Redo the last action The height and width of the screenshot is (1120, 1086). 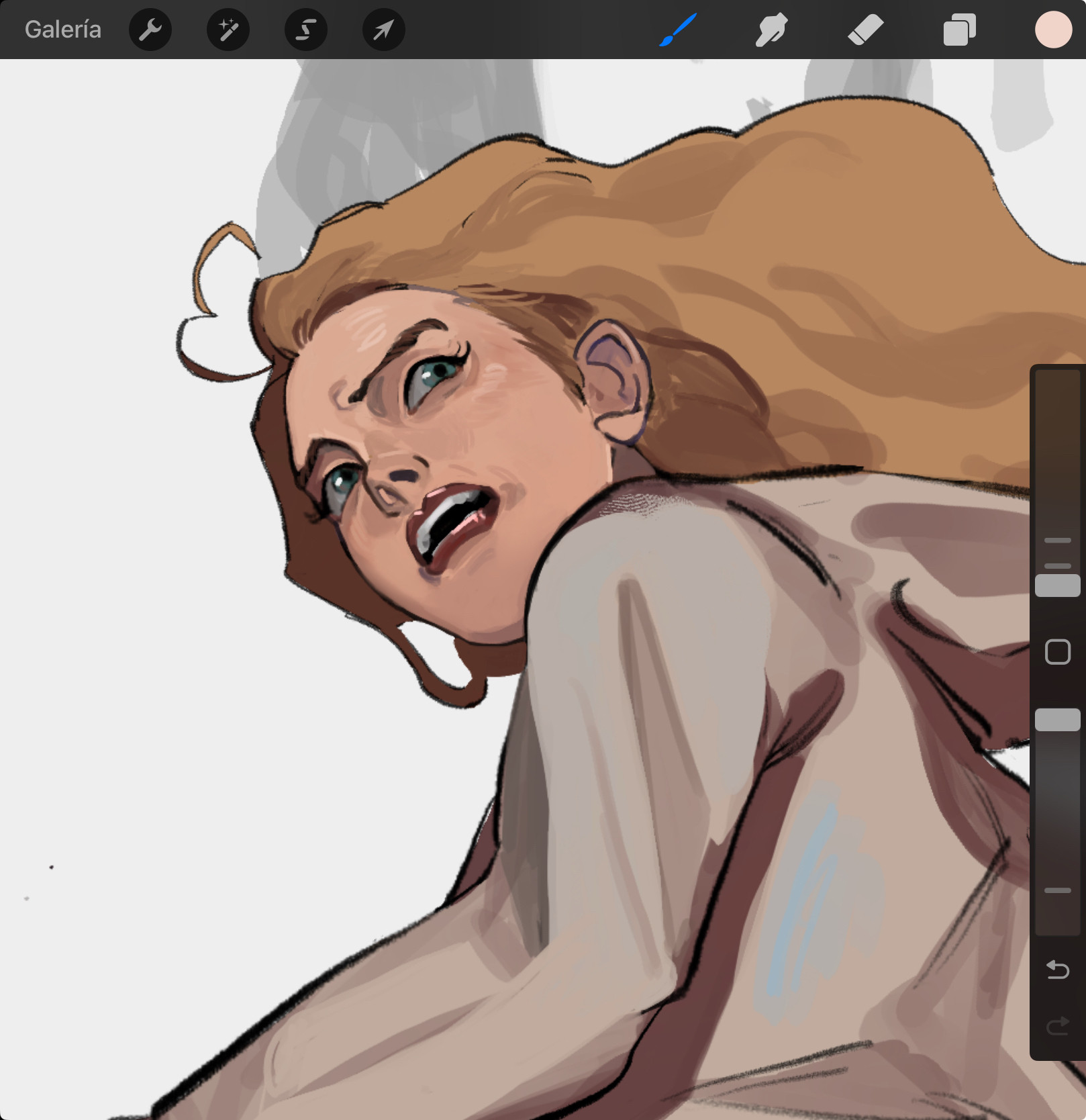click(1058, 1025)
